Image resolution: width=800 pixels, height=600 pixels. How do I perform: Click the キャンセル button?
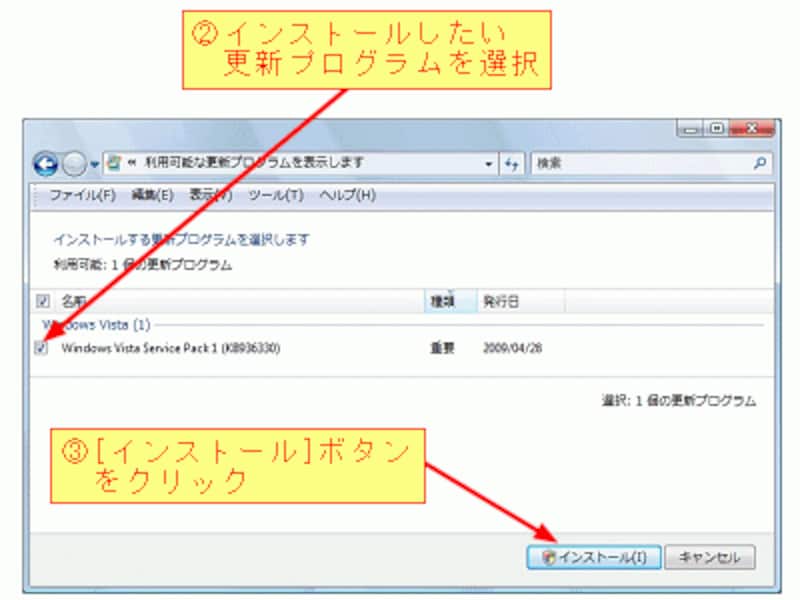pyautogui.click(x=710, y=557)
